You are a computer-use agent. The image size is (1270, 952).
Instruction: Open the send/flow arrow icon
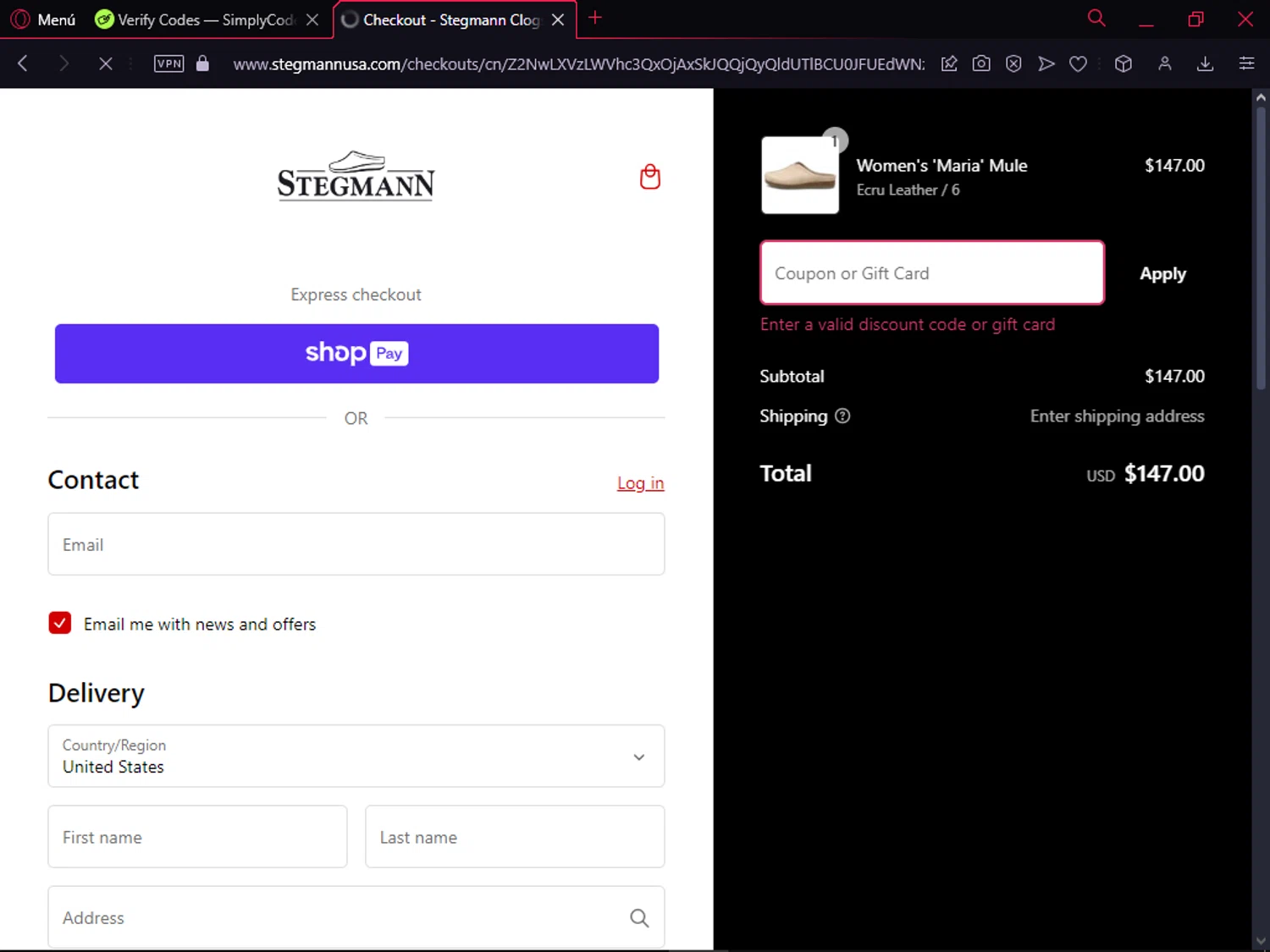1046,63
